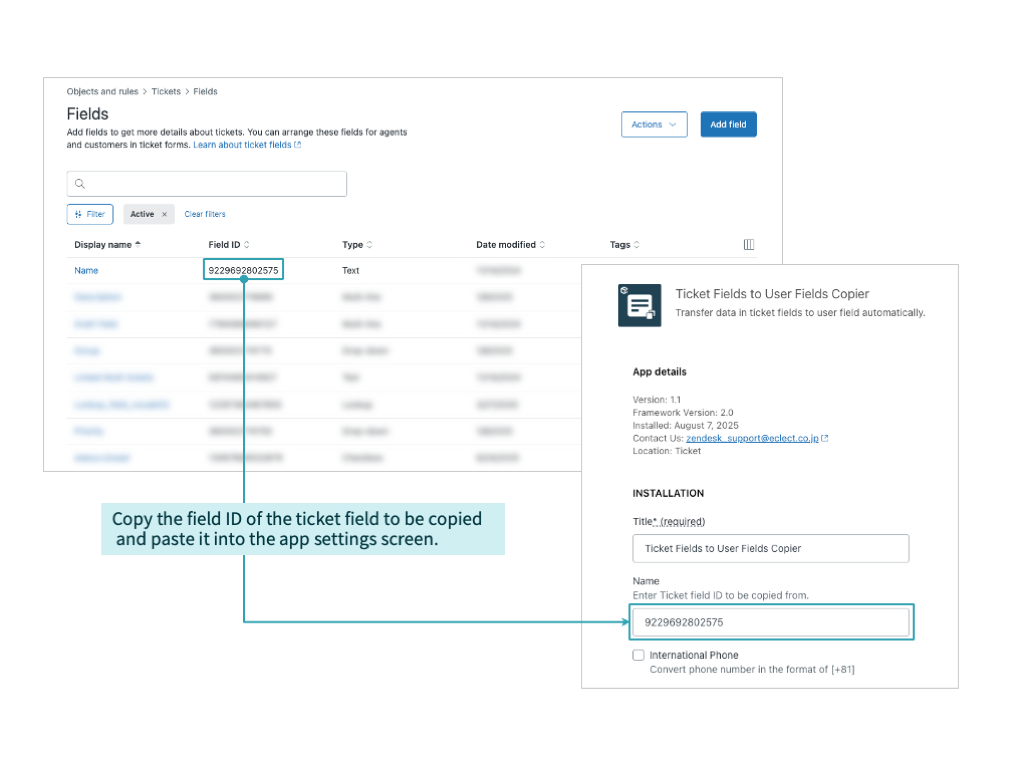Open Objects and rules from the breadcrumb

(102, 91)
